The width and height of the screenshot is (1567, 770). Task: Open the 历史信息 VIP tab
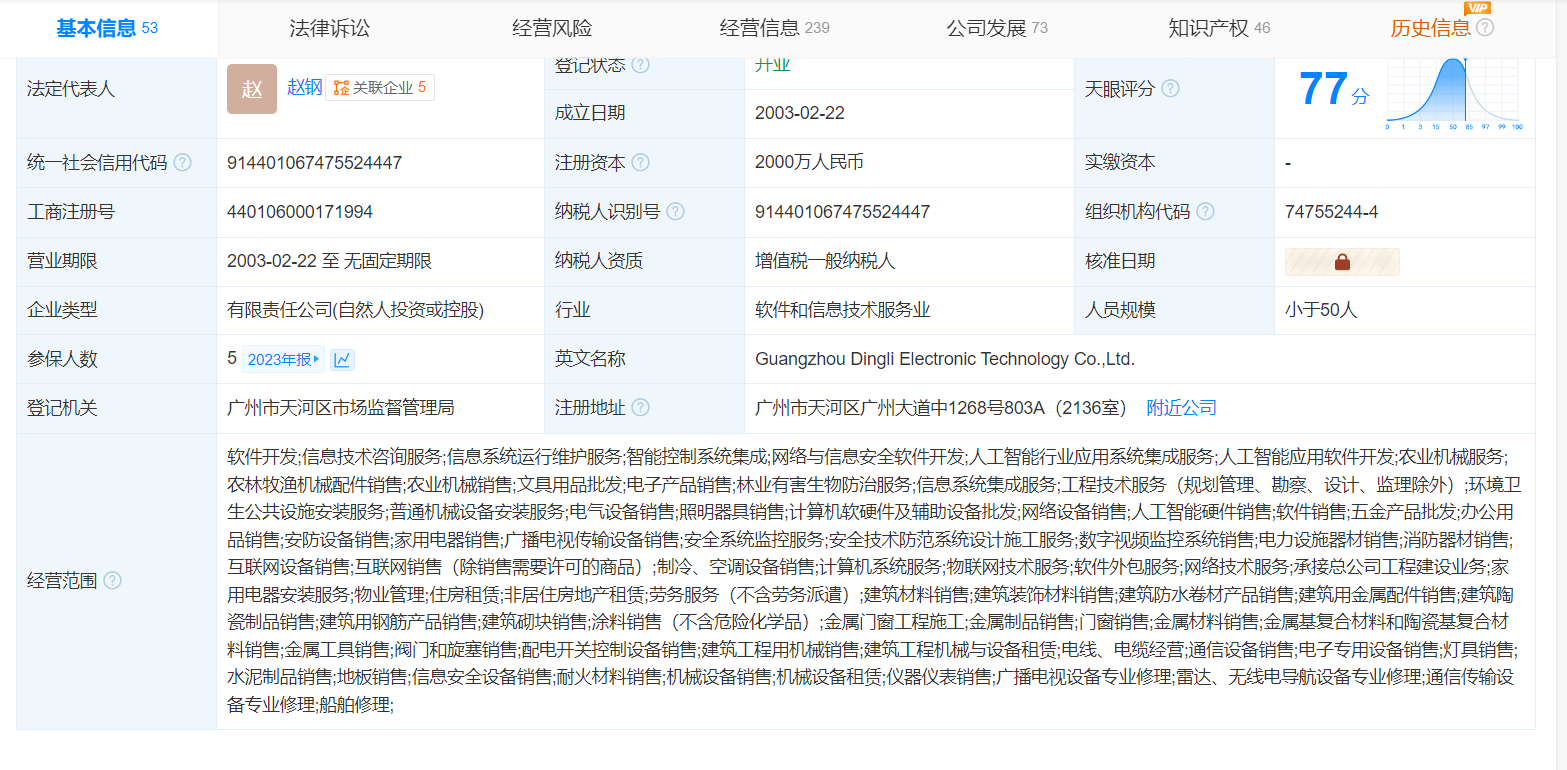[1431, 28]
